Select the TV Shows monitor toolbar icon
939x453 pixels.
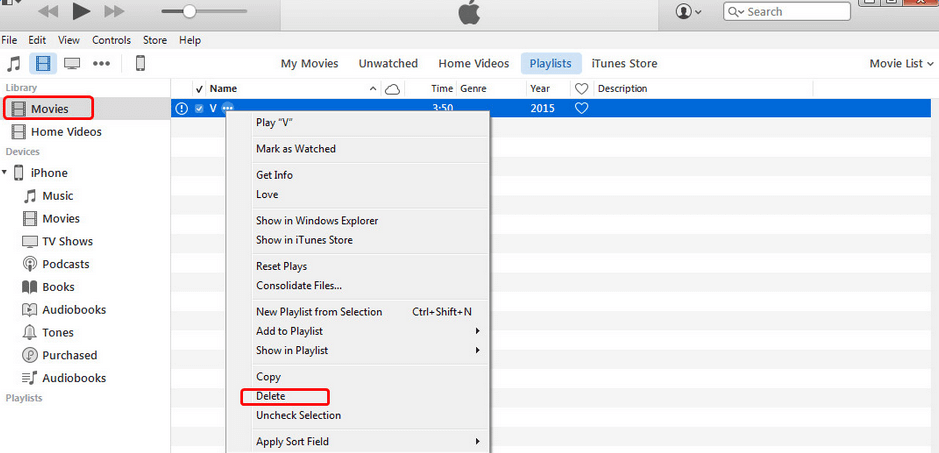(x=72, y=63)
